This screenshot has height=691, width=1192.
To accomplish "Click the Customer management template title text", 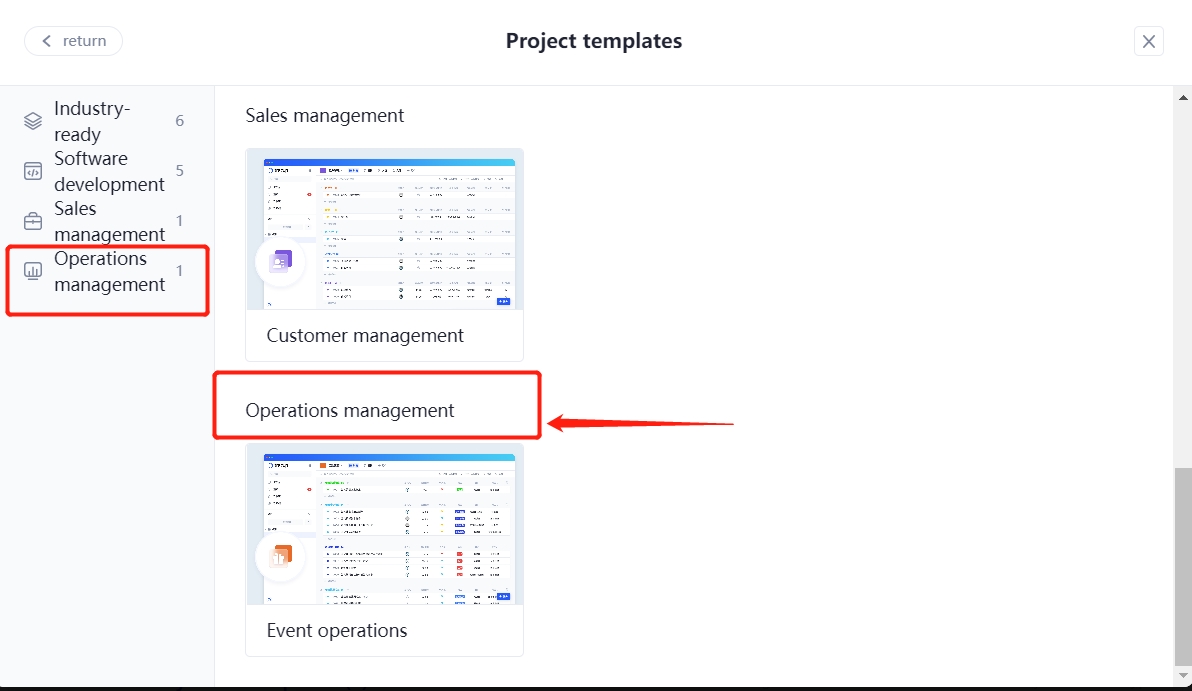I will [364, 335].
